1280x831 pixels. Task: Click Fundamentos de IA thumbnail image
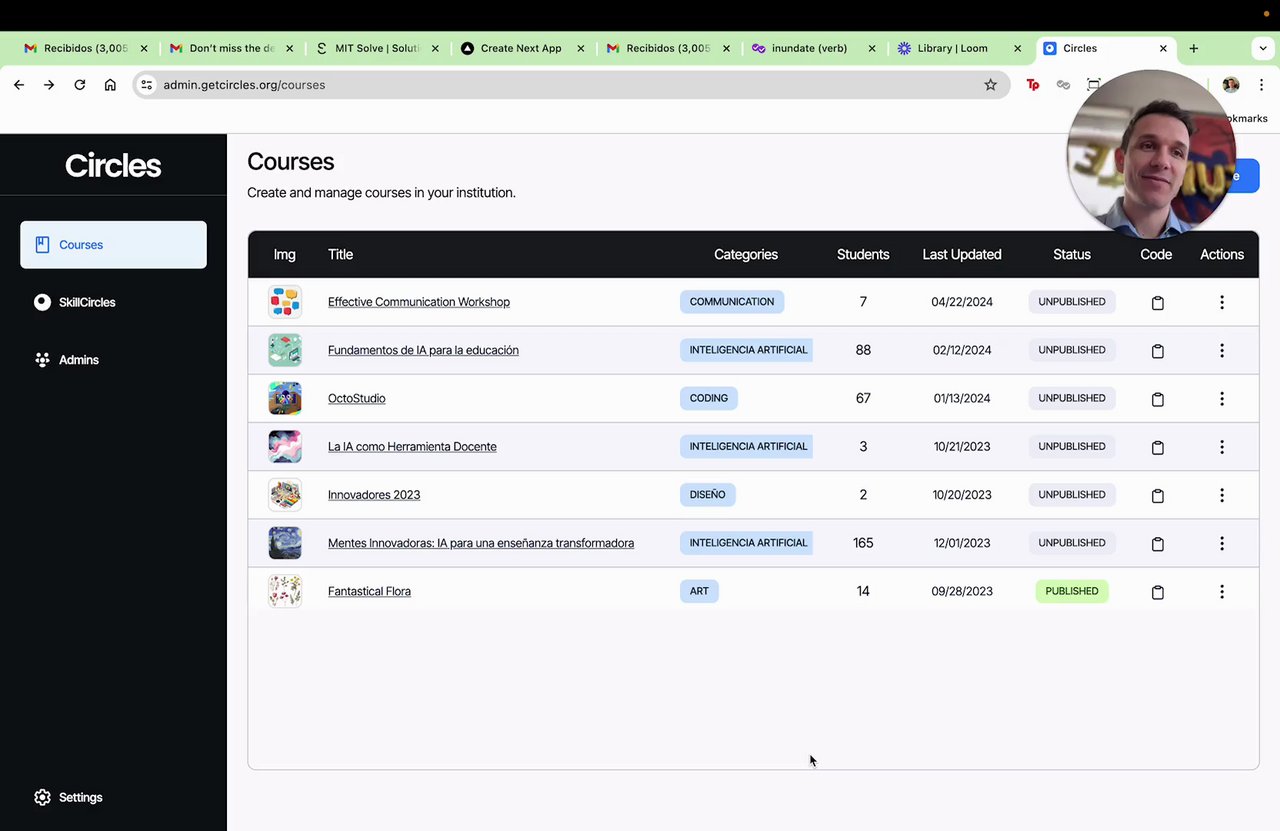click(x=285, y=350)
